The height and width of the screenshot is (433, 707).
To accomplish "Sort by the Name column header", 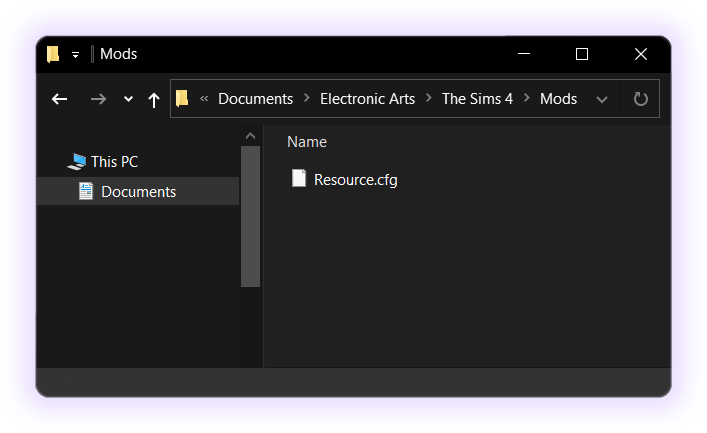I will click(307, 142).
